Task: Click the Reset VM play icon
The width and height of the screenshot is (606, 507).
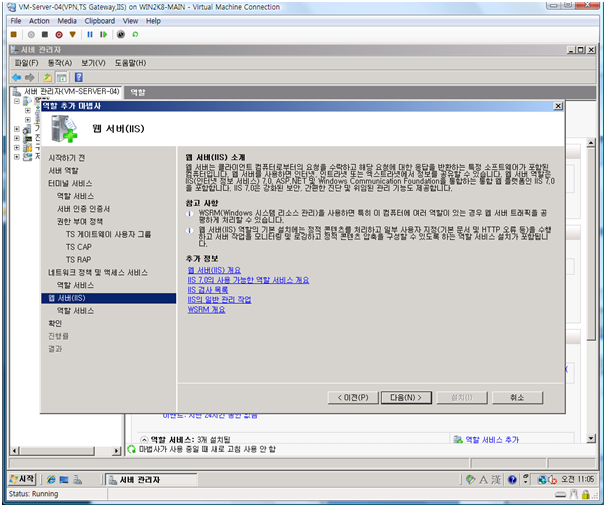Action: tap(103, 34)
